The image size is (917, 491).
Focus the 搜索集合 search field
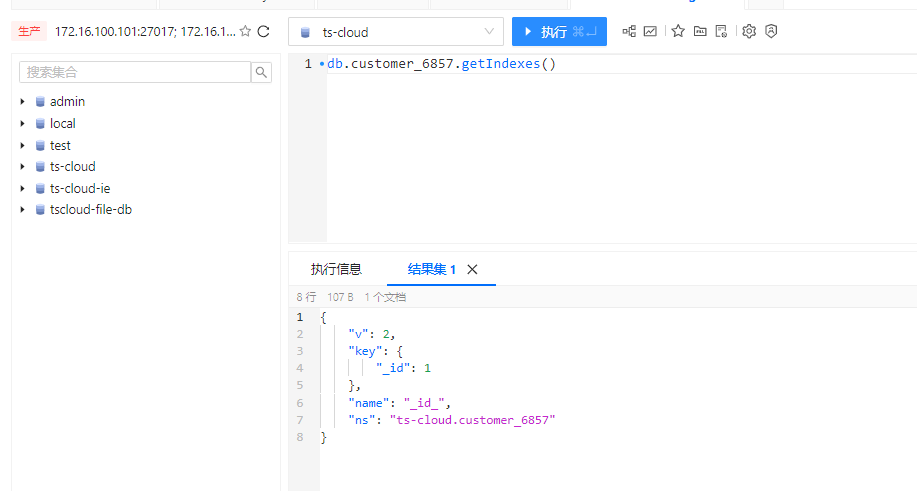(135, 72)
